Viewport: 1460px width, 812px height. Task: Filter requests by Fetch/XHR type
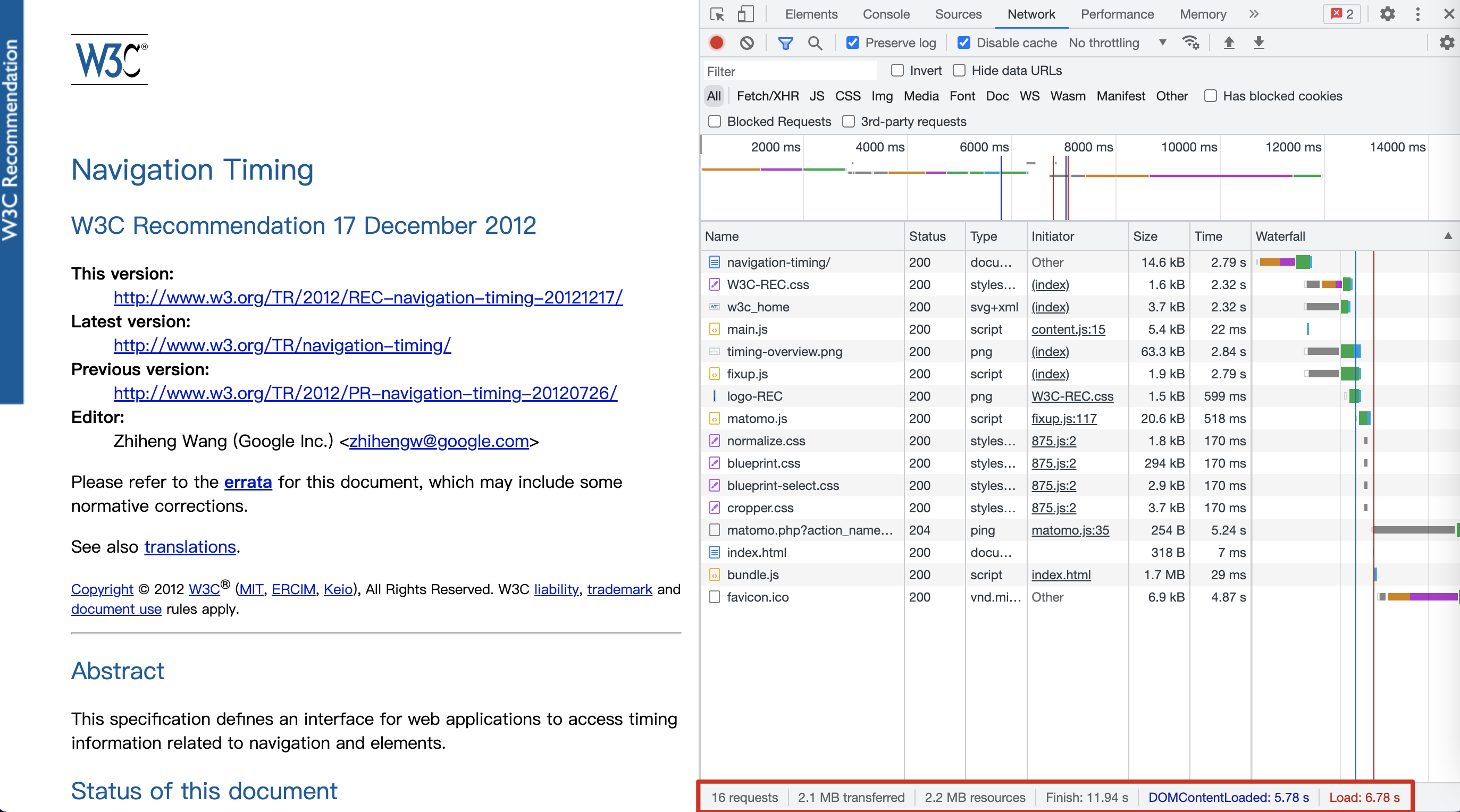tap(767, 96)
